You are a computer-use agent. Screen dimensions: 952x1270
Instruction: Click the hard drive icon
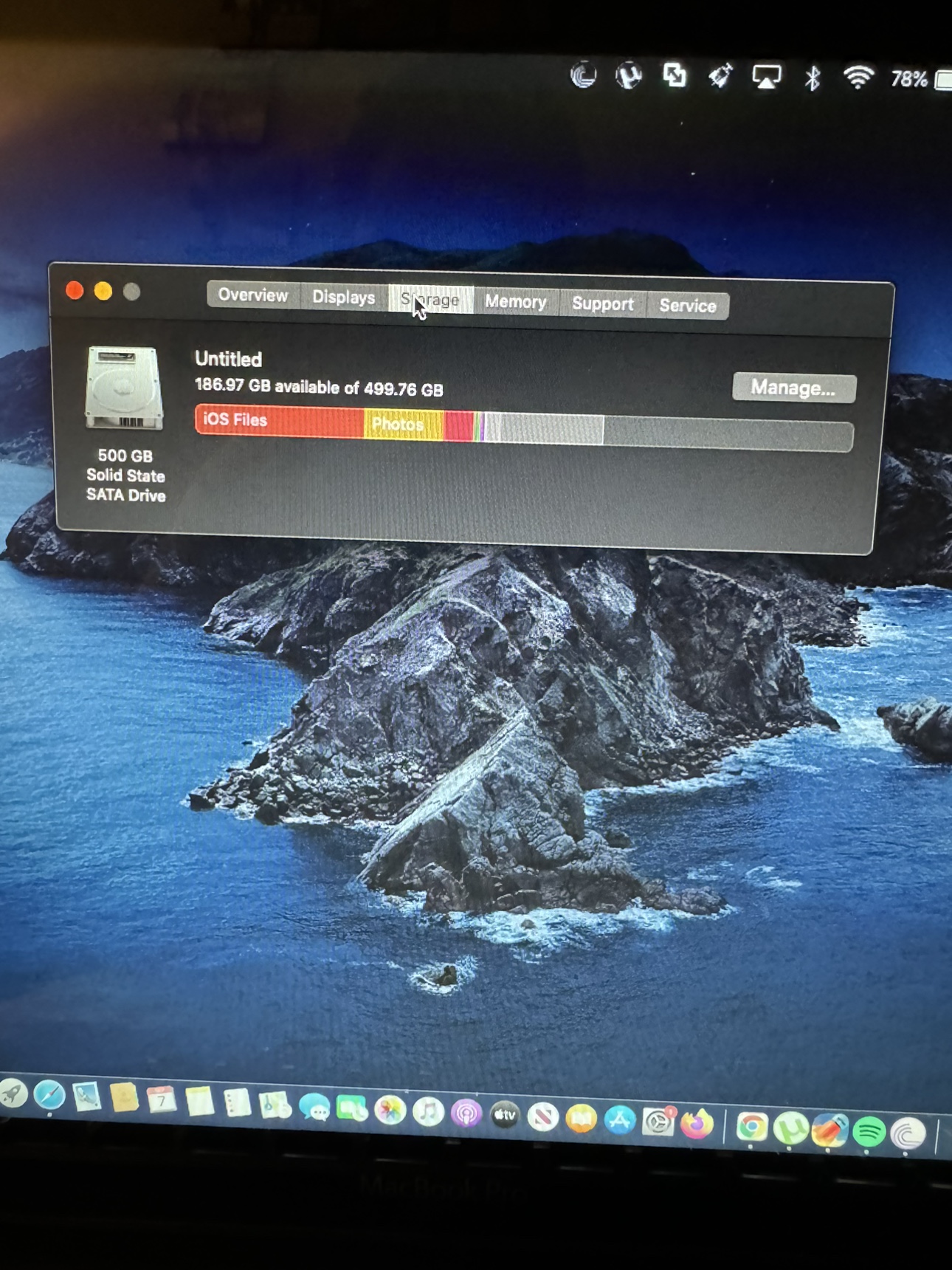tap(124, 388)
